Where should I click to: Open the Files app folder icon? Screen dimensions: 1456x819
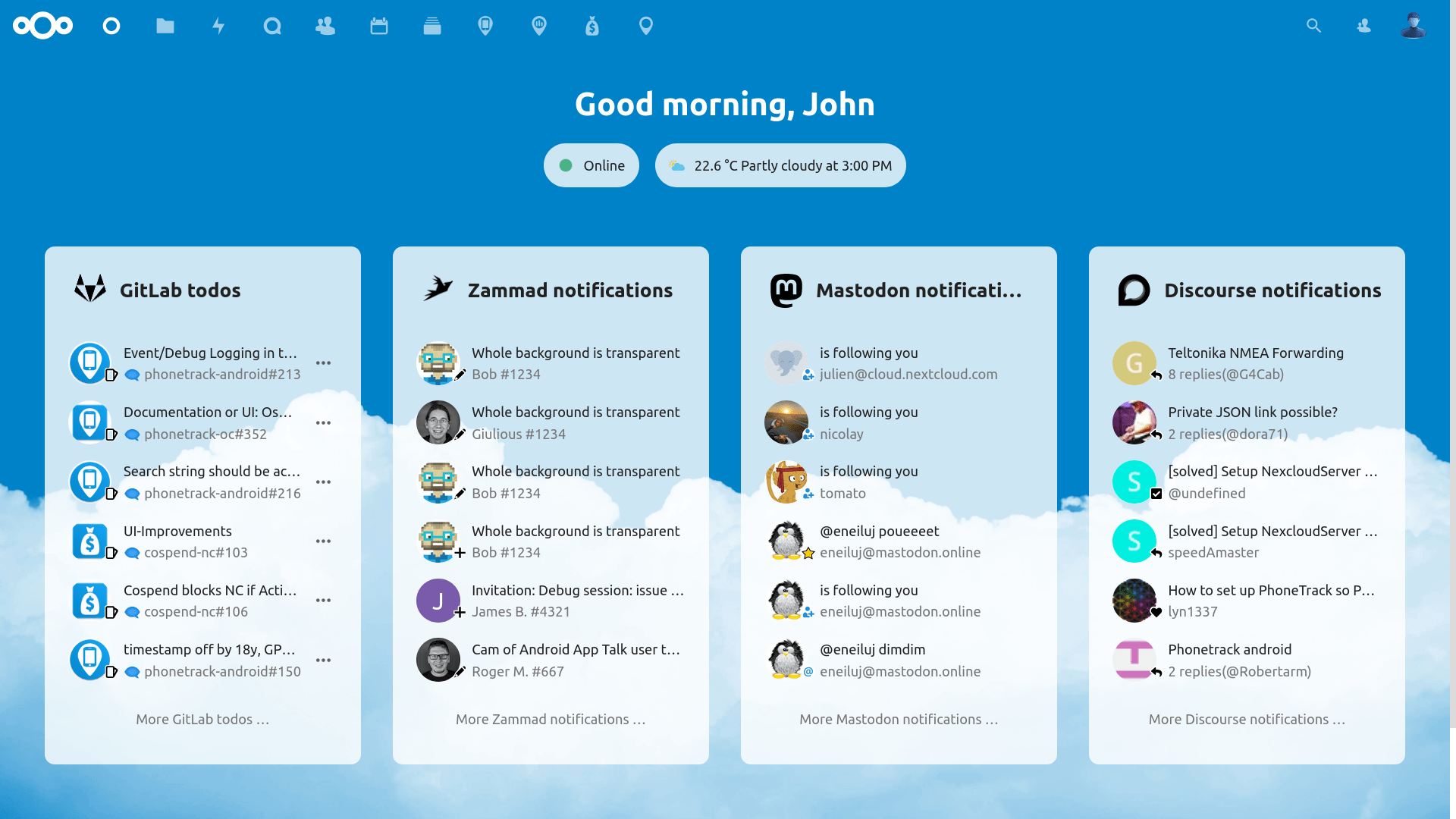[165, 26]
